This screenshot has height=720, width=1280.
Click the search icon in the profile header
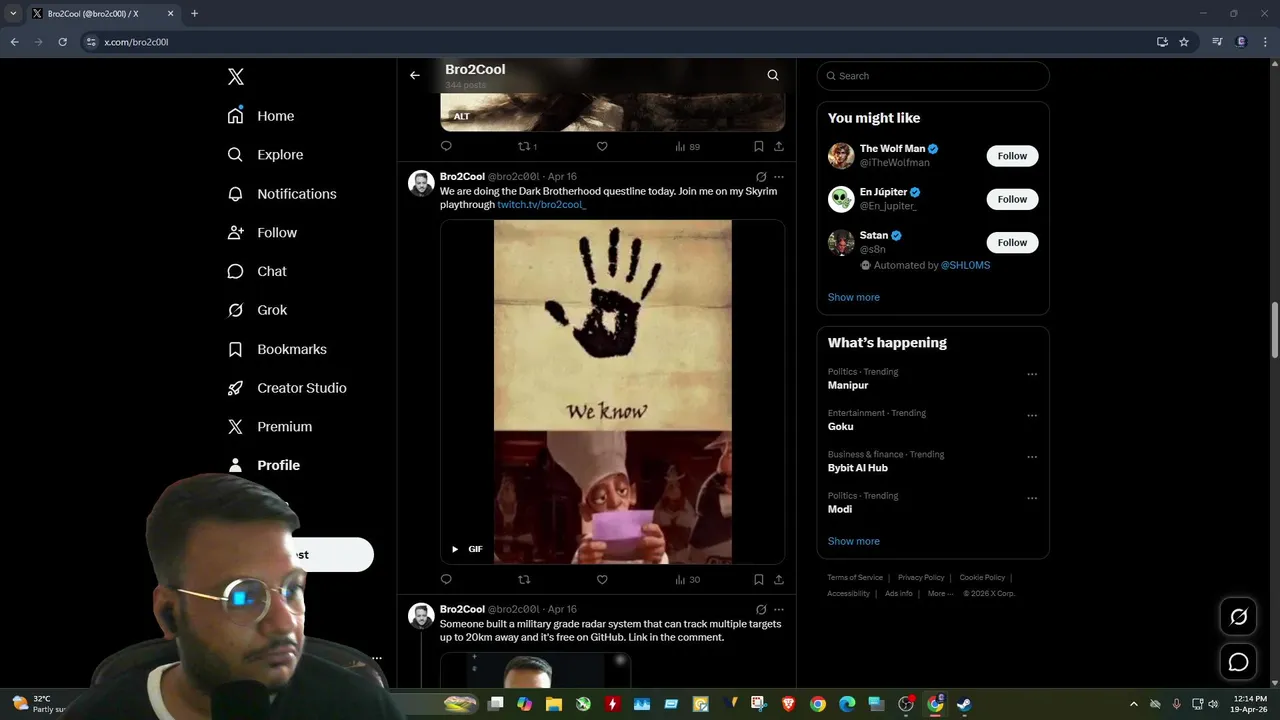[x=773, y=75]
